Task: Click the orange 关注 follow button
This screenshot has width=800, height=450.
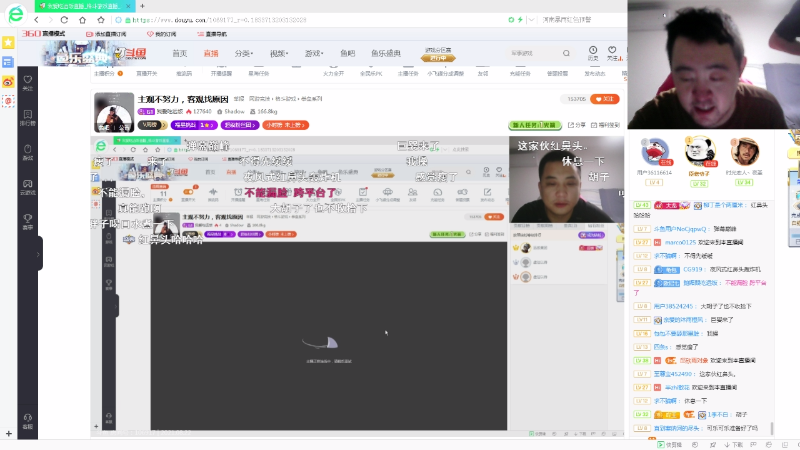Action: point(605,99)
